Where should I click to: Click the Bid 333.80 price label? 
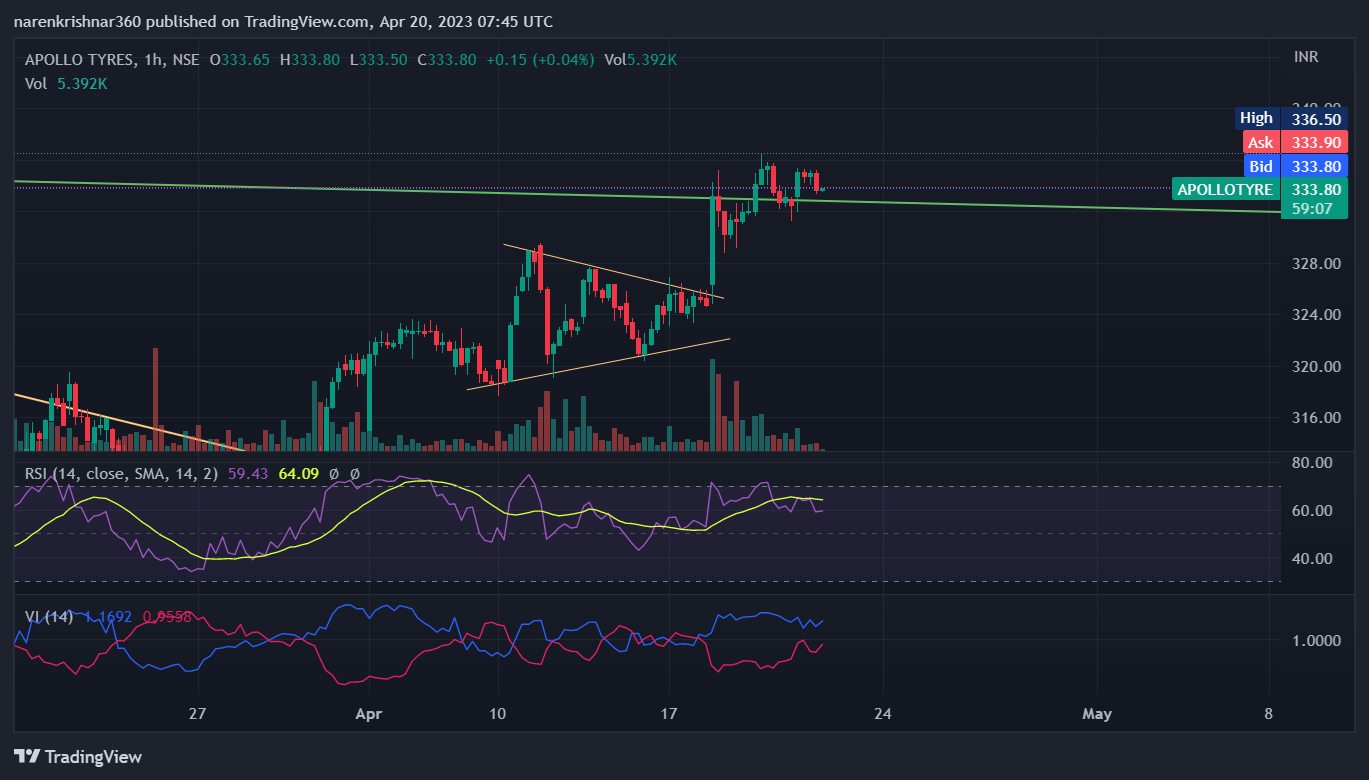pos(1296,166)
